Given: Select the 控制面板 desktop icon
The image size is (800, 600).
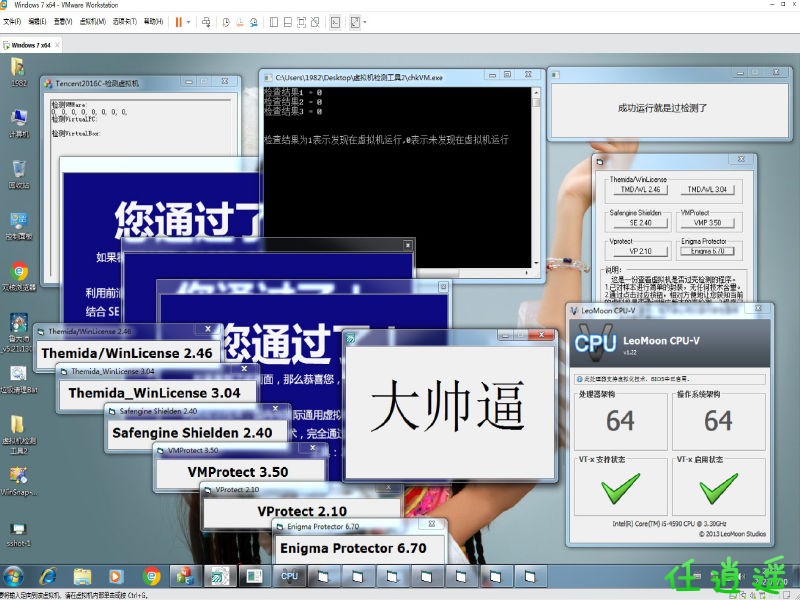Looking at the screenshot, I should 18,226.
